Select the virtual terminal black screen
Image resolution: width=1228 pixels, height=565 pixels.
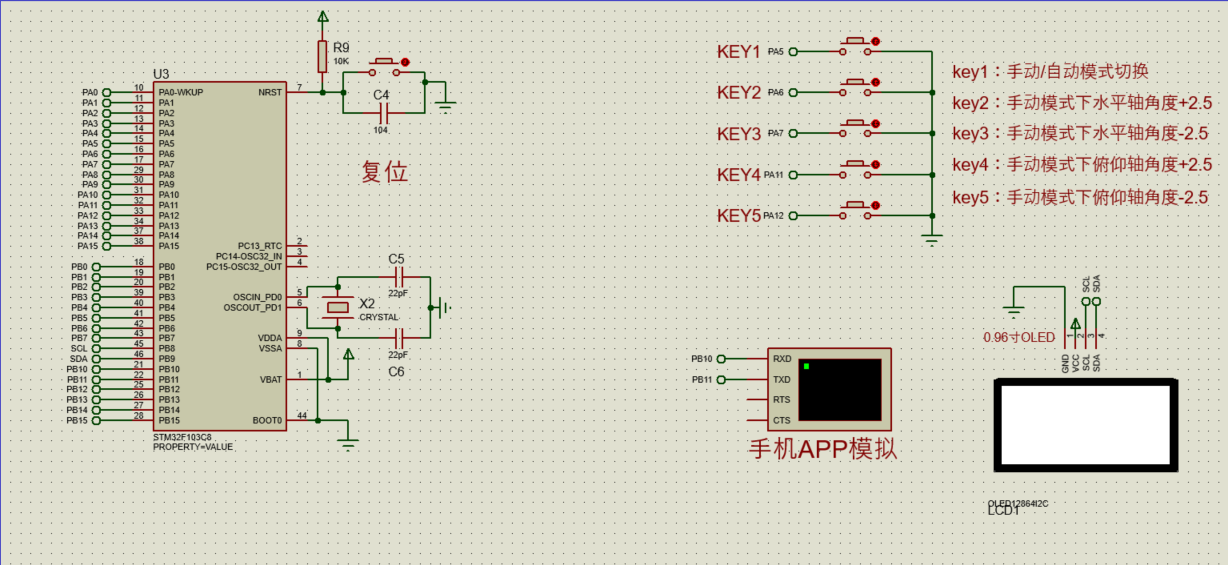pos(840,389)
